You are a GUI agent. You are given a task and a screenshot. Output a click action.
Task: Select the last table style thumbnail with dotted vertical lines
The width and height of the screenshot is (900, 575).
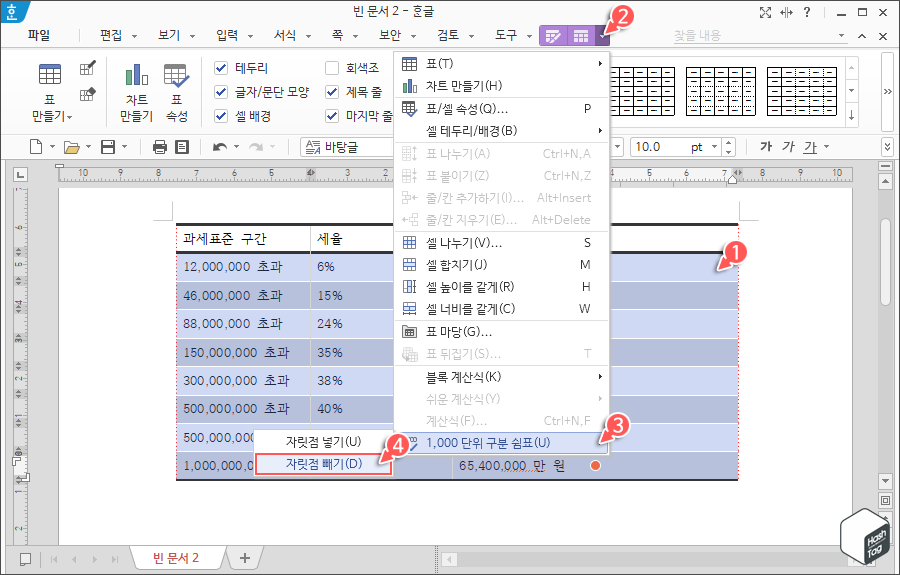point(802,91)
